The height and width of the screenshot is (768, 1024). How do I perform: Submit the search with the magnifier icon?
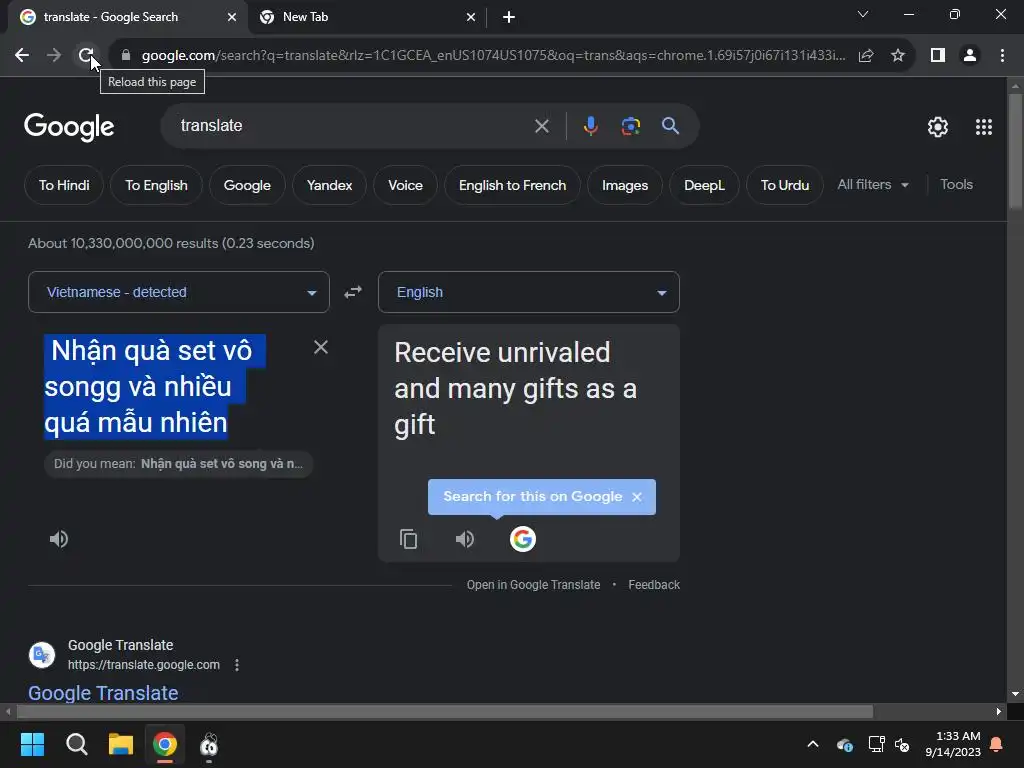[670, 126]
